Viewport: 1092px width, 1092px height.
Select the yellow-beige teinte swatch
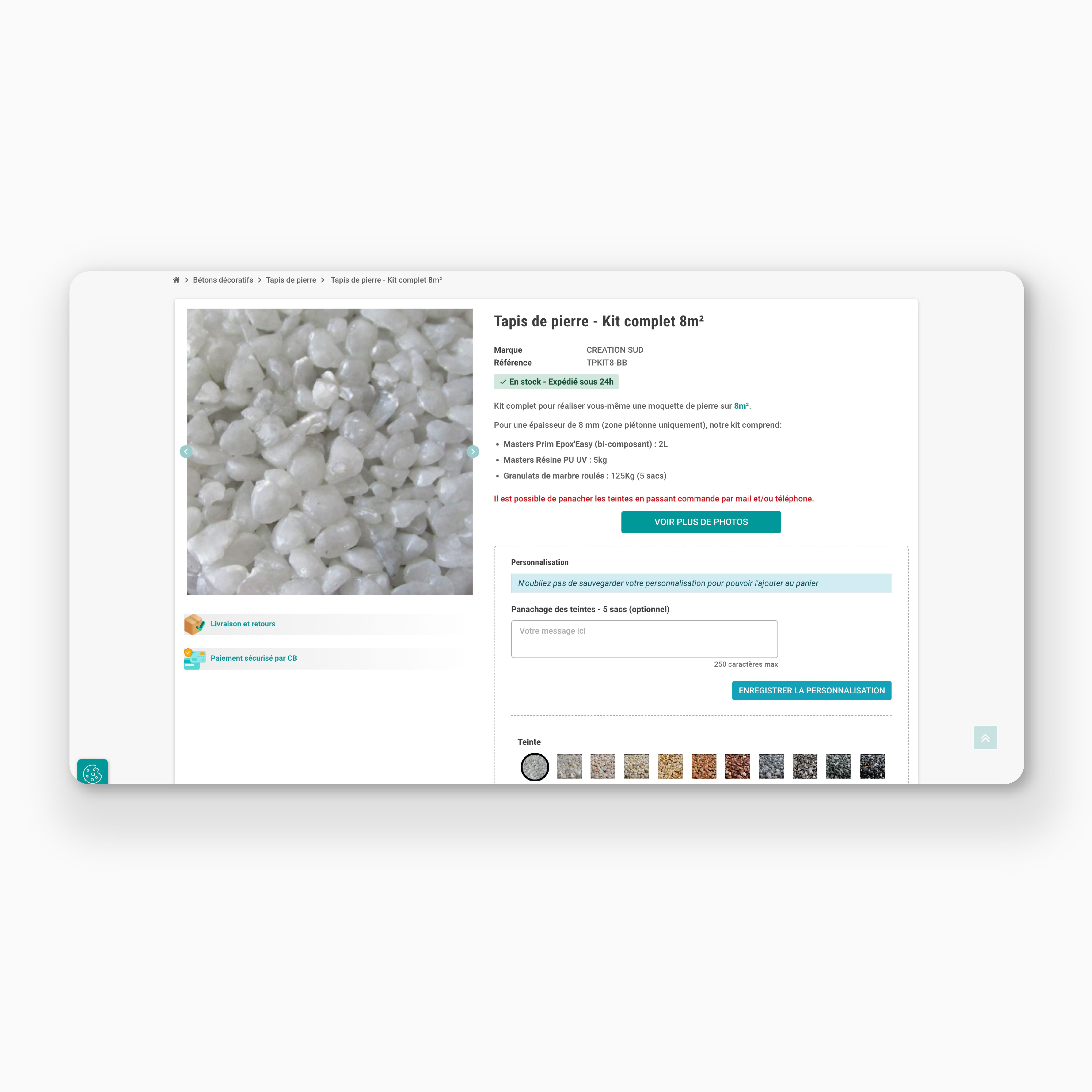click(x=670, y=766)
